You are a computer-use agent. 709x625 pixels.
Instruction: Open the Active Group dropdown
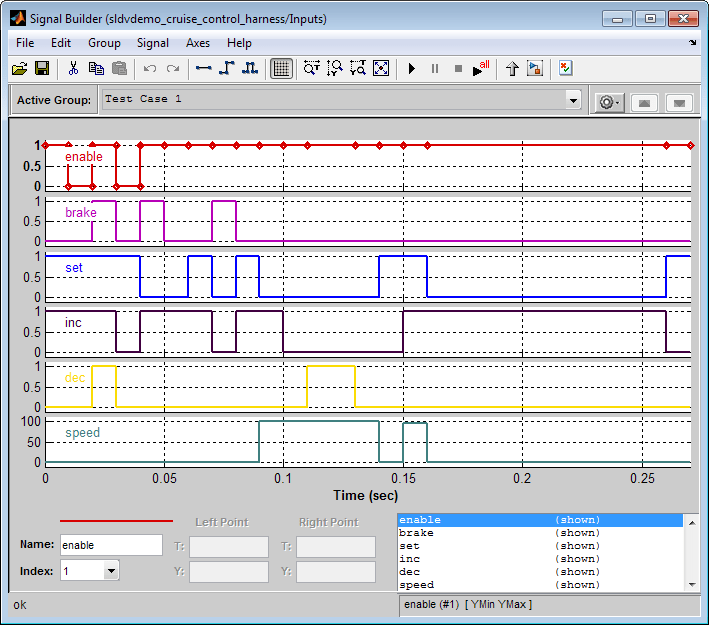(x=573, y=100)
